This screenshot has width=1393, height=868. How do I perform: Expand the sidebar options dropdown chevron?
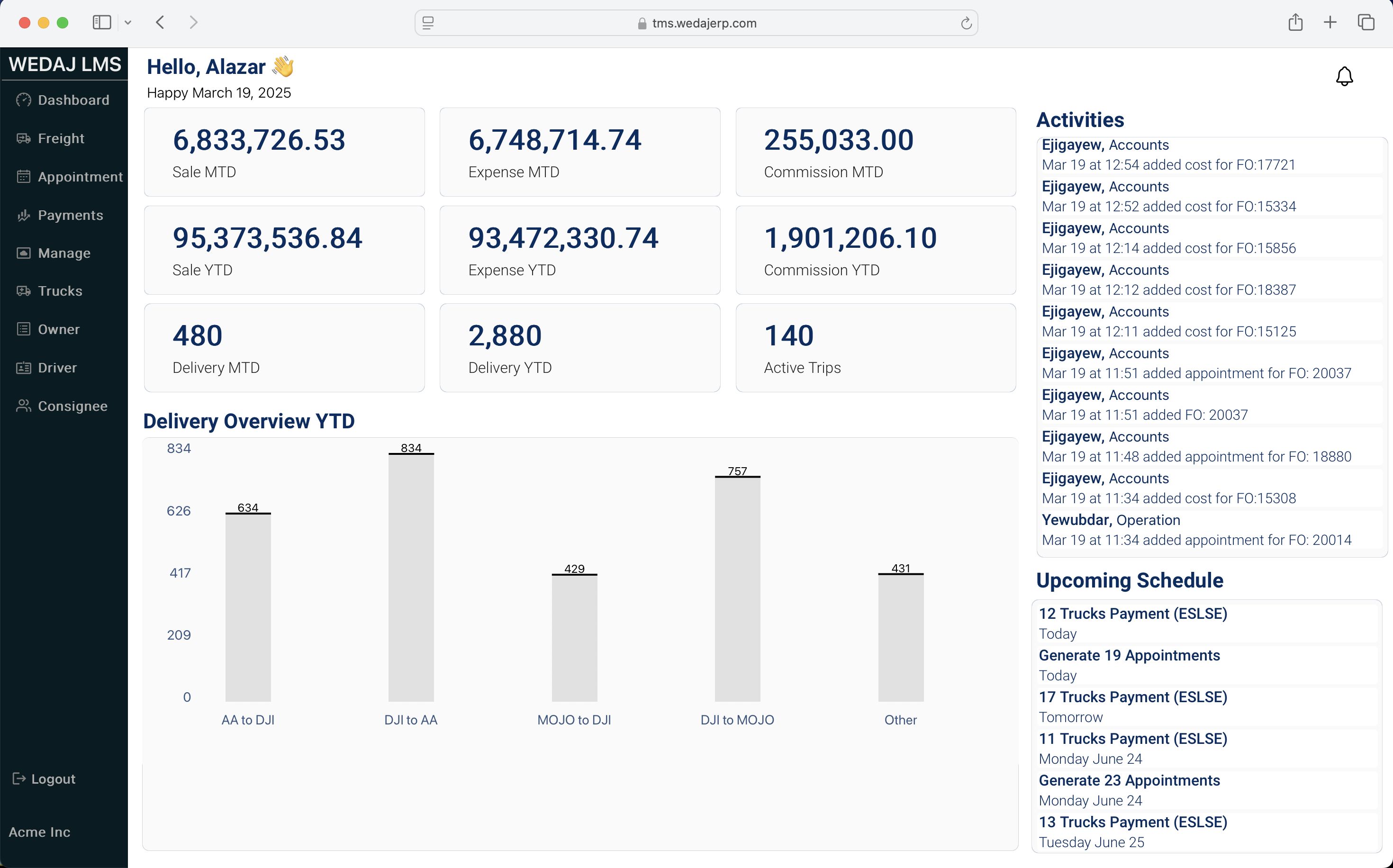click(x=128, y=23)
